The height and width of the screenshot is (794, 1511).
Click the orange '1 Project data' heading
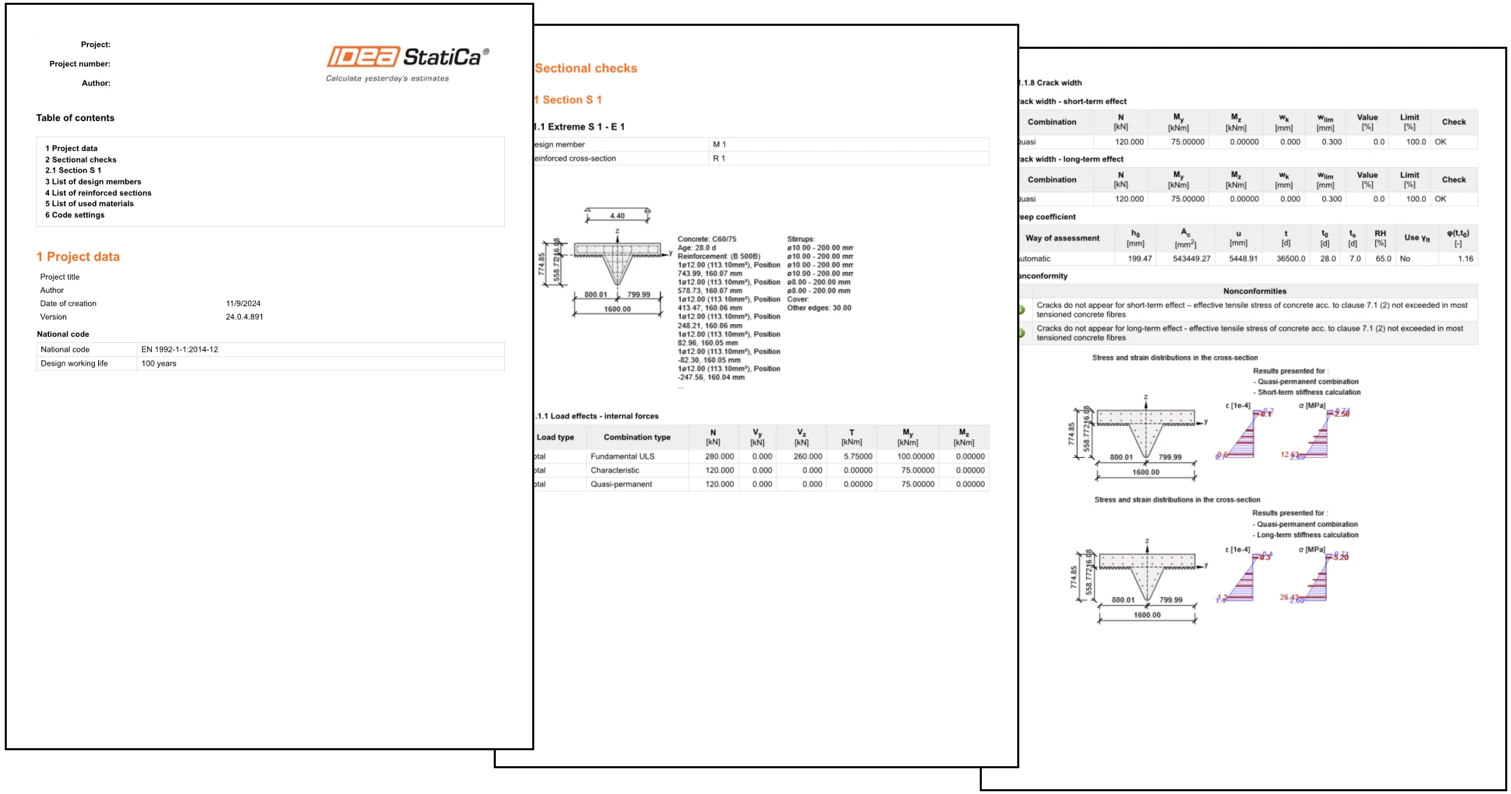click(78, 257)
